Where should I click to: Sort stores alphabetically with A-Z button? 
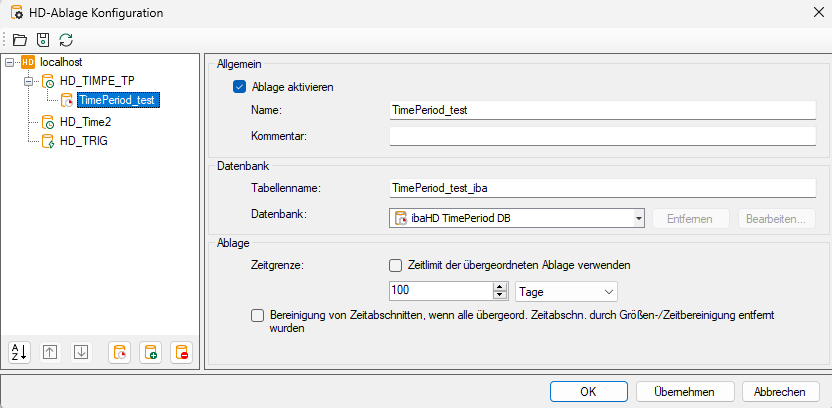pyautogui.click(x=19, y=352)
